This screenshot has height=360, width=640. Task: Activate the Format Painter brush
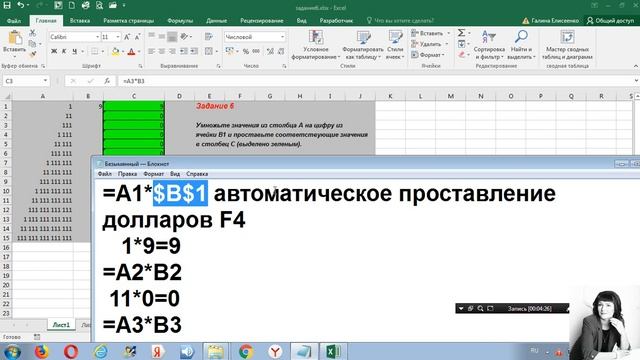point(33,53)
